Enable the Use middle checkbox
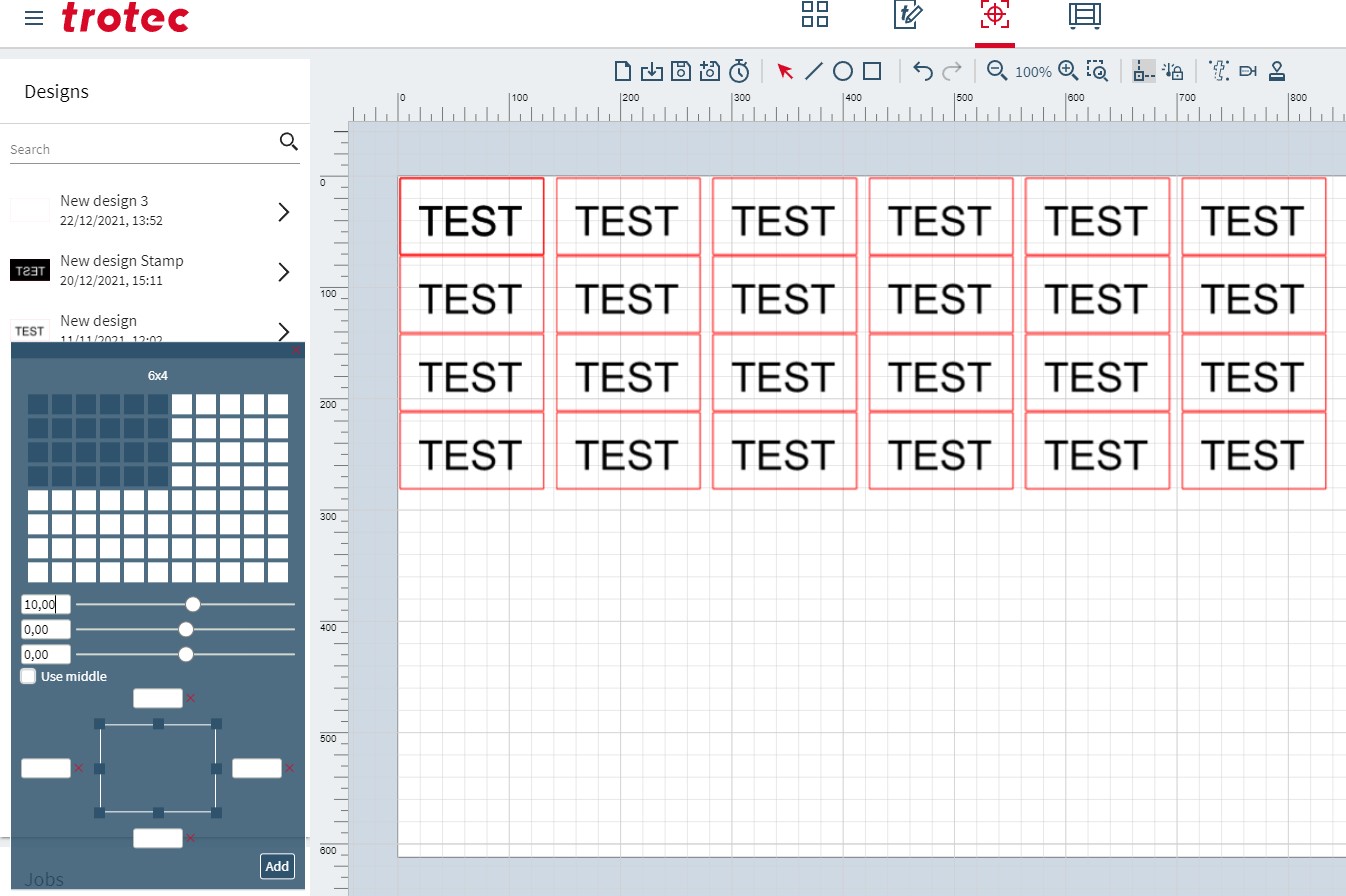Screen dimensions: 1346x896 pos(29,677)
